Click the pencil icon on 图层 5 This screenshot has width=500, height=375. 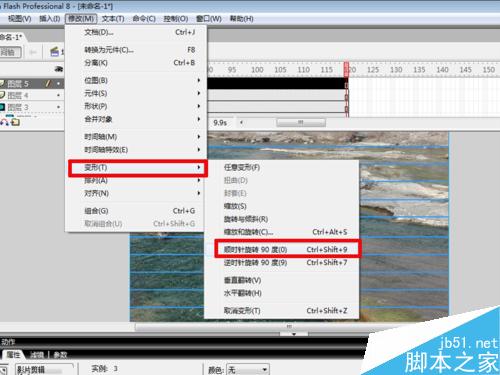(48, 83)
